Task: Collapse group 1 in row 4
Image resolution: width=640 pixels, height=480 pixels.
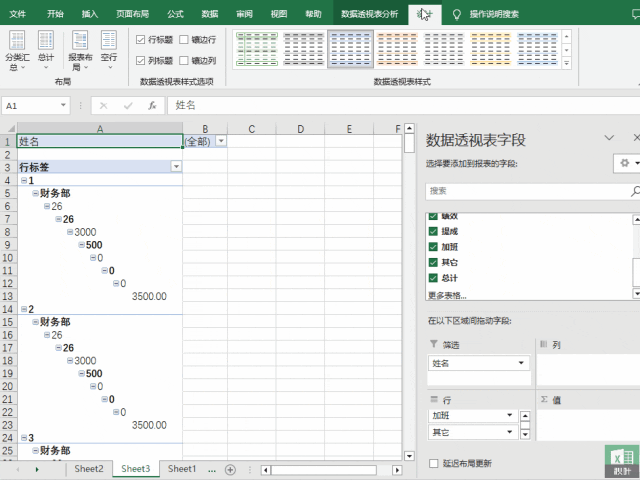Action: pos(24,180)
